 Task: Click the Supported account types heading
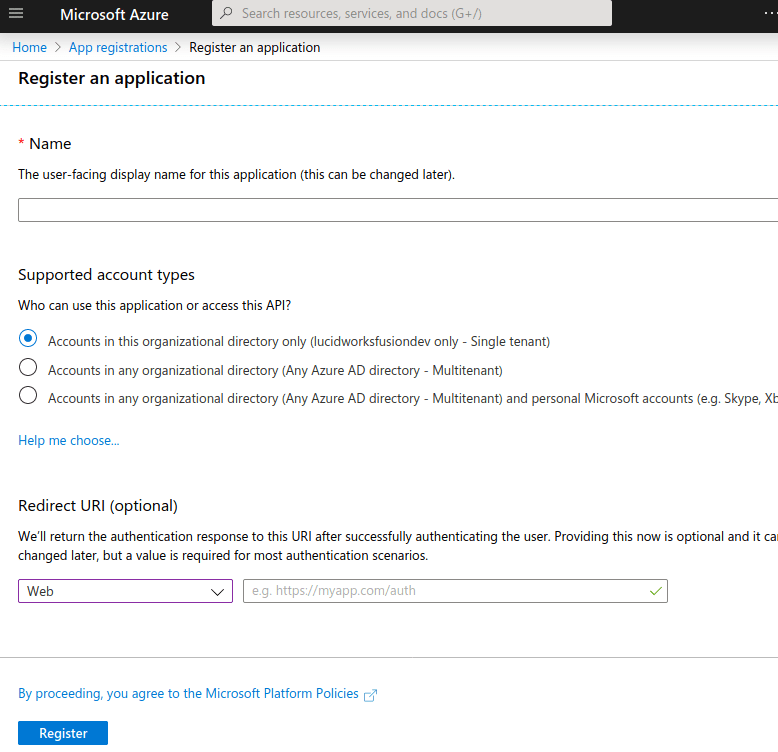pos(106,275)
